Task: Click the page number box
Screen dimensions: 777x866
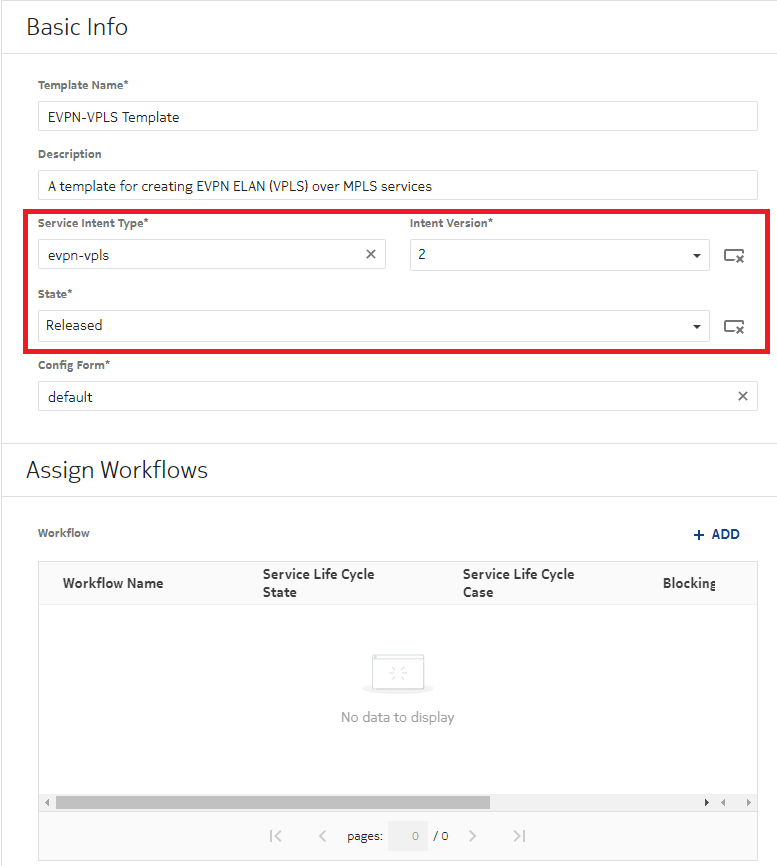Action: [412, 836]
